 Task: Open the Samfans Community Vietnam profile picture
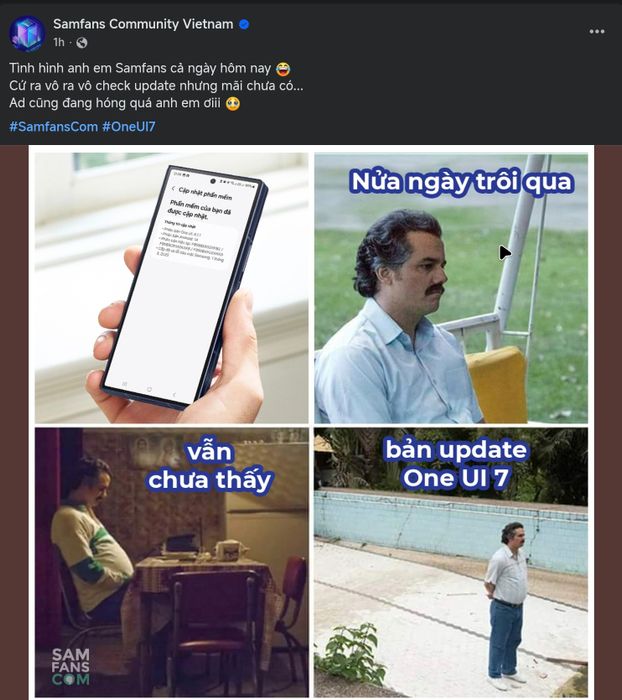point(27,33)
